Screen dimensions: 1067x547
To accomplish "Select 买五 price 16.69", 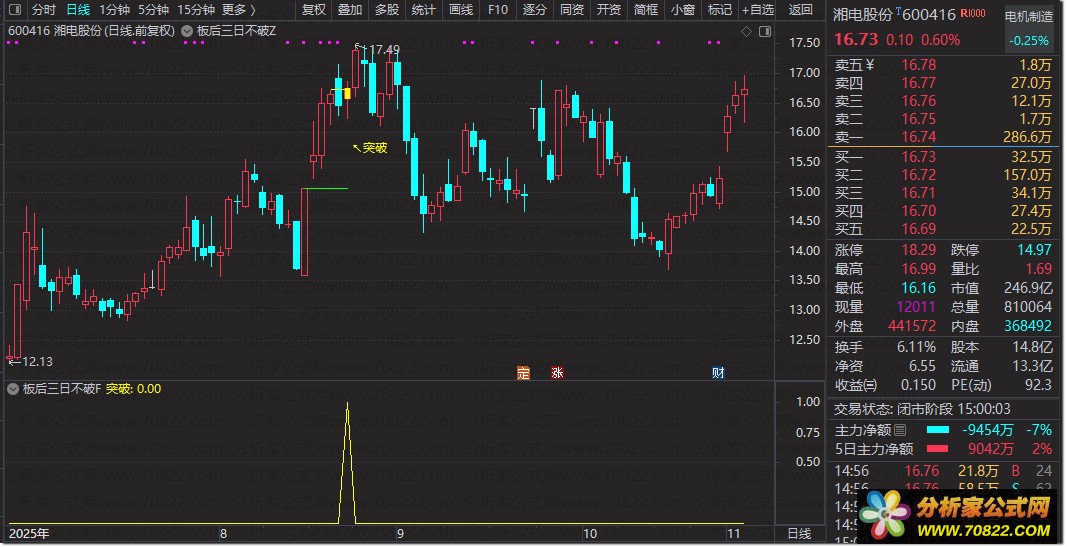I will (x=919, y=229).
